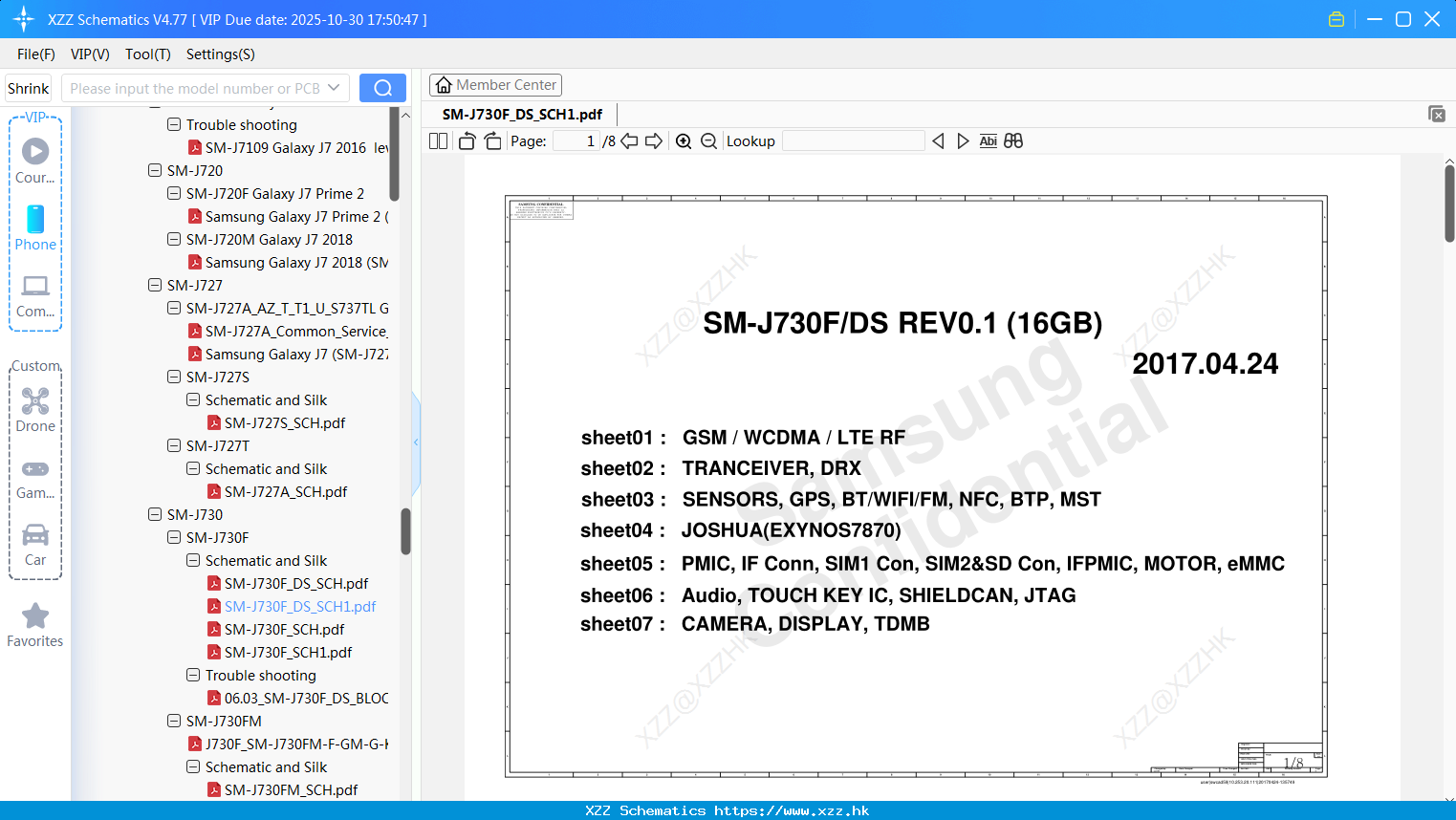Open the Settings(S) menu
1456x820 pixels.
pyautogui.click(x=221, y=54)
